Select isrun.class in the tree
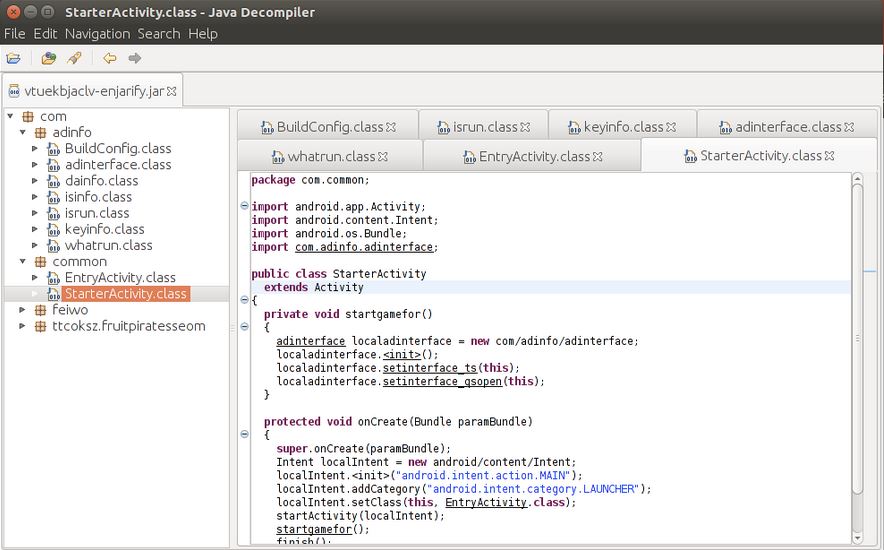Viewport: 884px width, 550px height. tap(97, 214)
